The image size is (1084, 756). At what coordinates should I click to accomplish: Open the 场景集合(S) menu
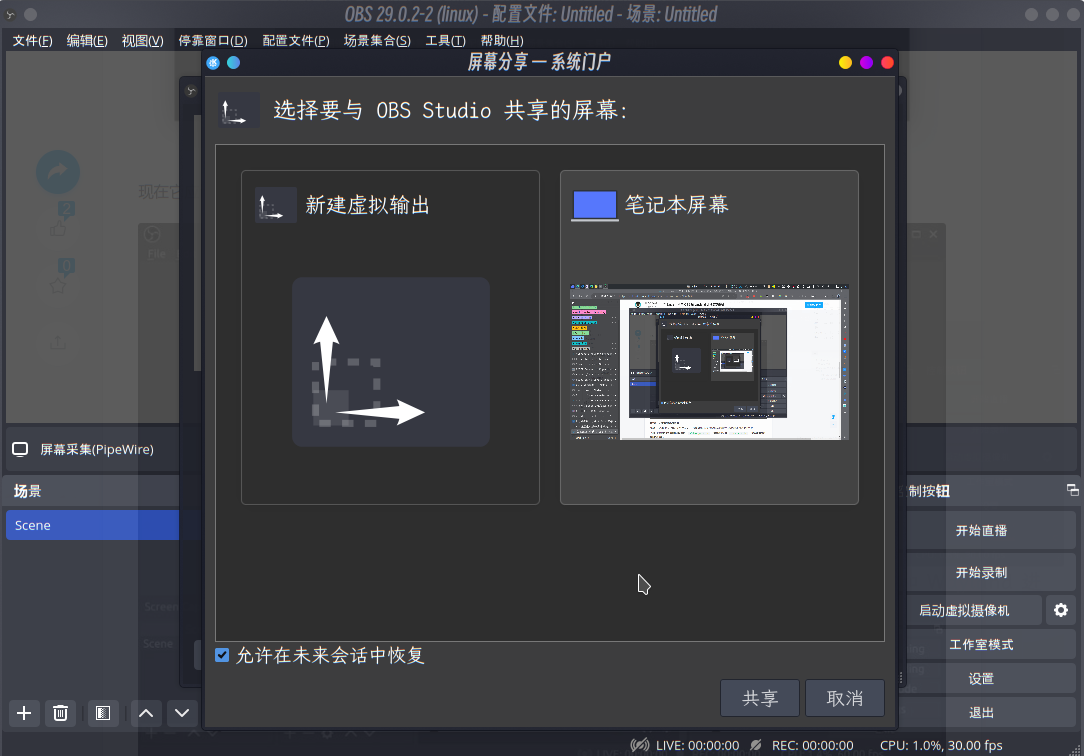coord(377,41)
